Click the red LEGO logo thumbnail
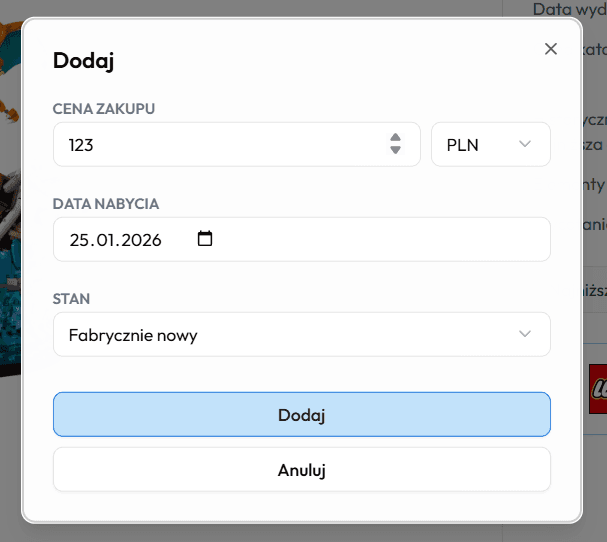This screenshot has height=542, width=607. coord(597,386)
